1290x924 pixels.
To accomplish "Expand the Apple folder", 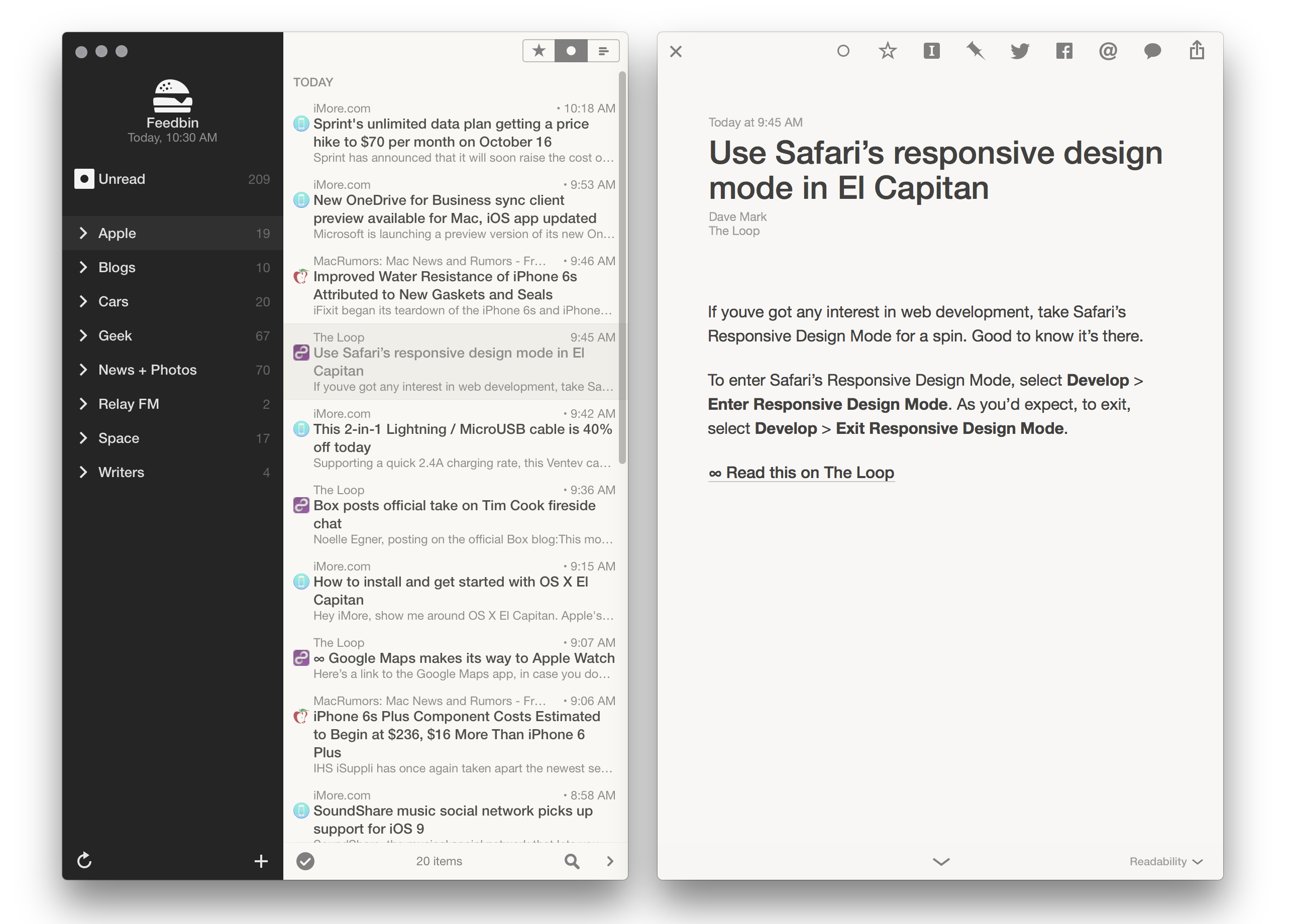I will 83,233.
